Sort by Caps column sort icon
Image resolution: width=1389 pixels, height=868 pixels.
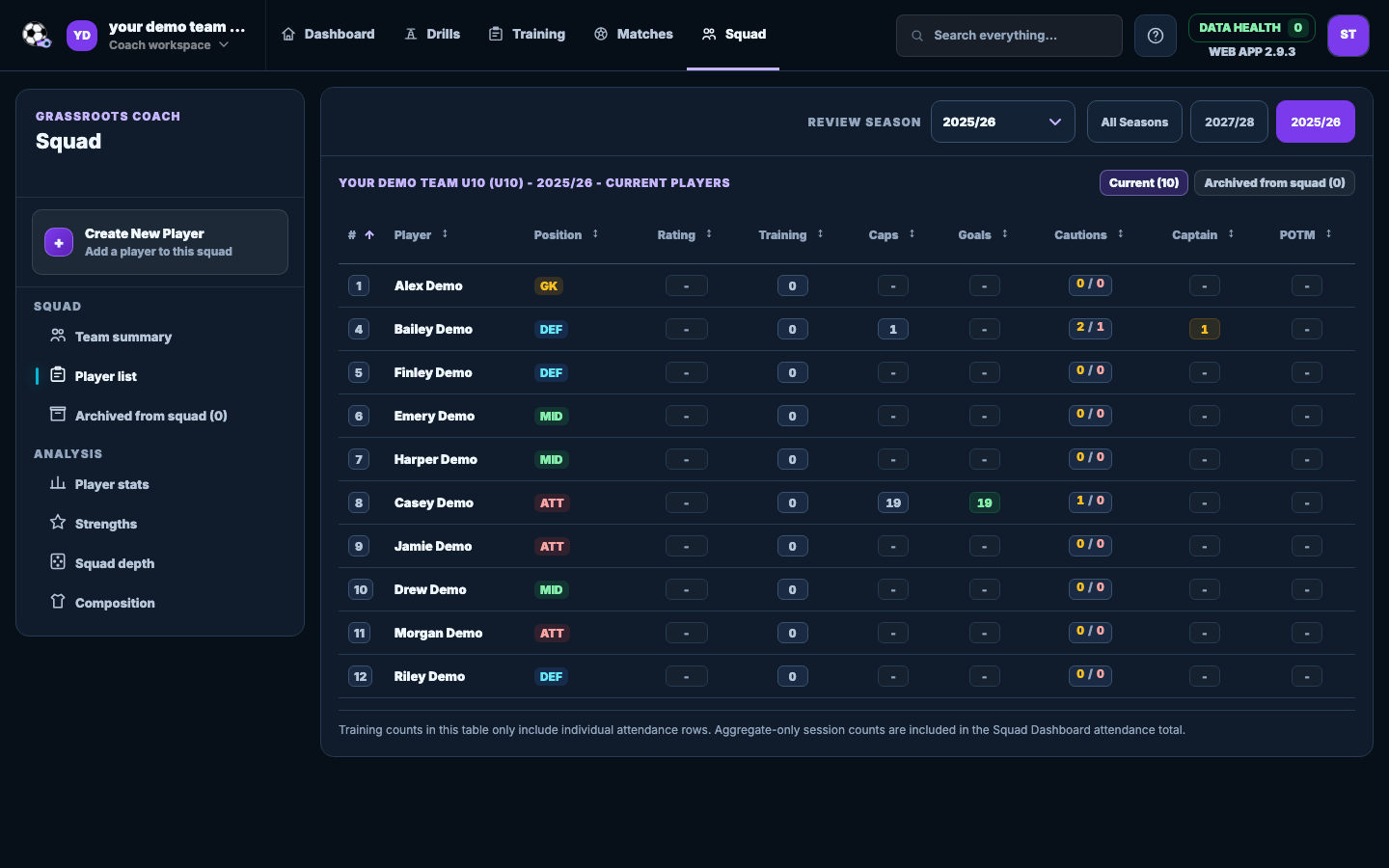(x=912, y=234)
